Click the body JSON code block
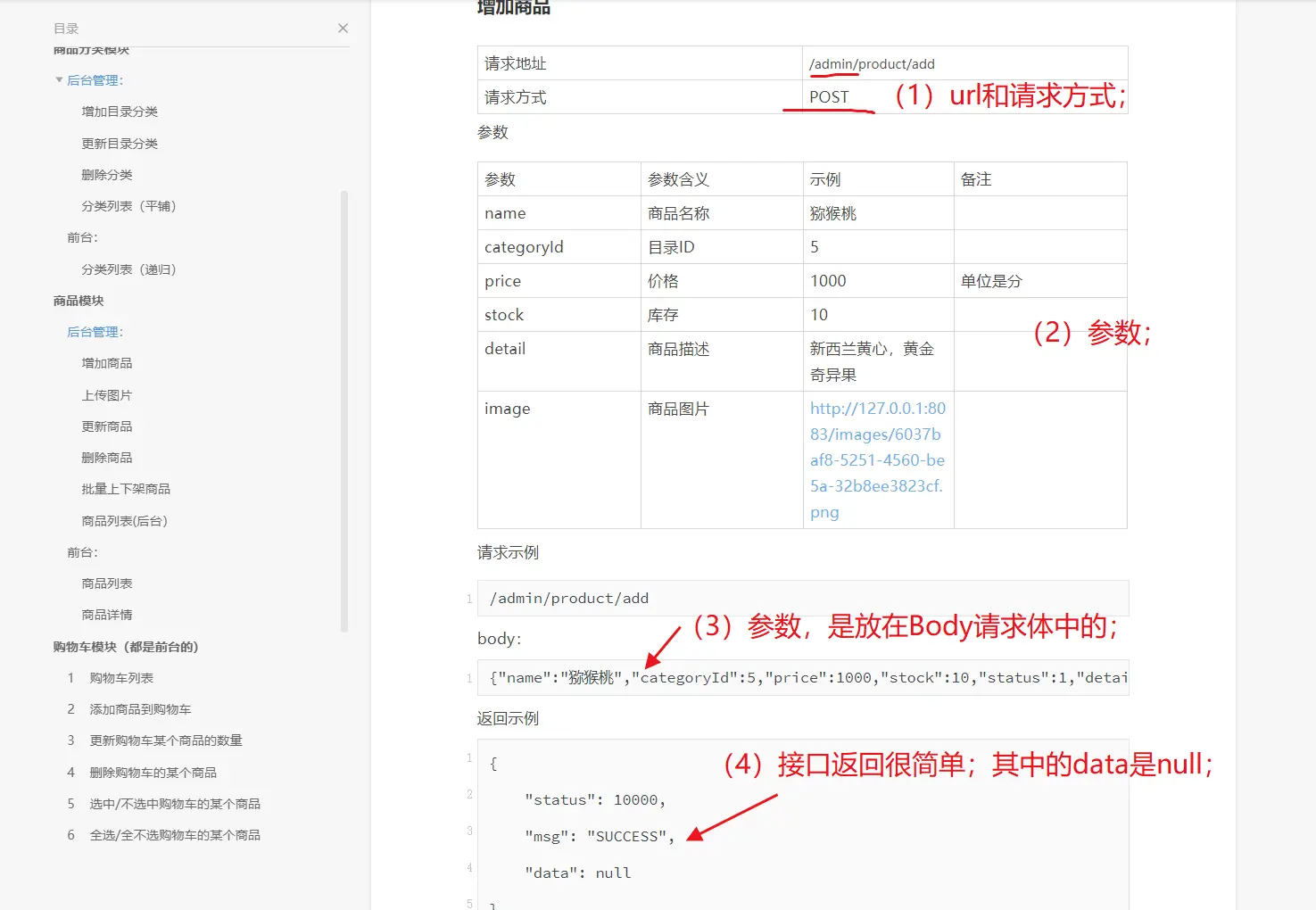1316x910 pixels. click(803, 678)
